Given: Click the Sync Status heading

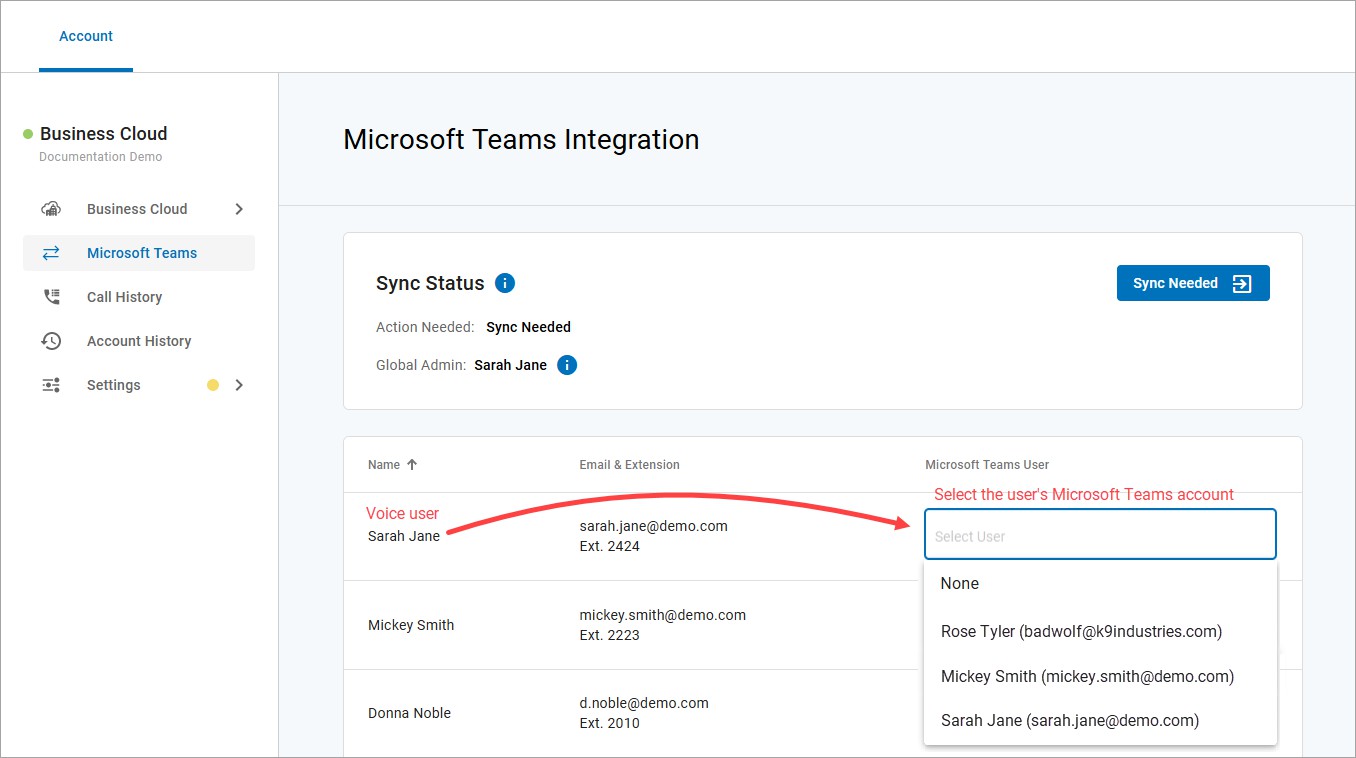Looking at the screenshot, I should pyautogui.click(x=430, y=283).
